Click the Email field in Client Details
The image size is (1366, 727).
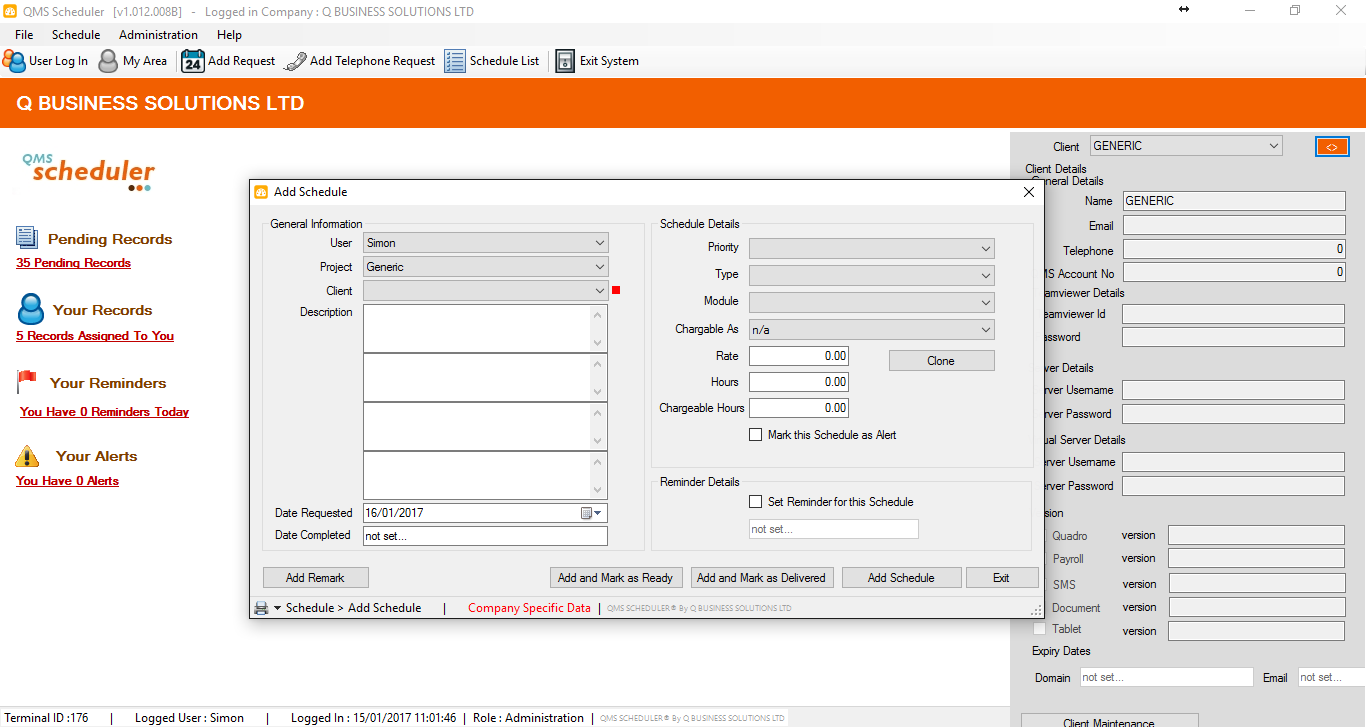coord(1234,226)
